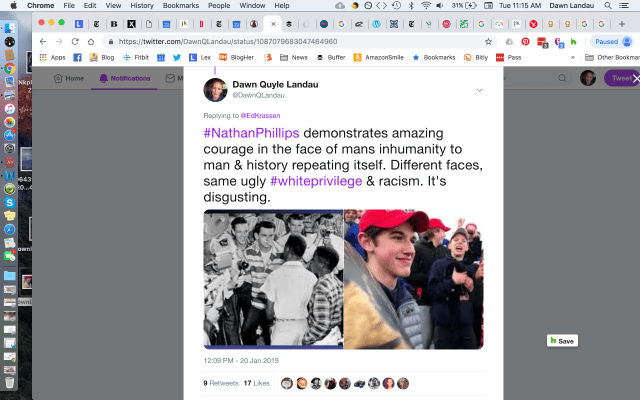This screenshot has height=400, width=640.
Task: Go to Twitter Home tab
Action: pos(69,78)
